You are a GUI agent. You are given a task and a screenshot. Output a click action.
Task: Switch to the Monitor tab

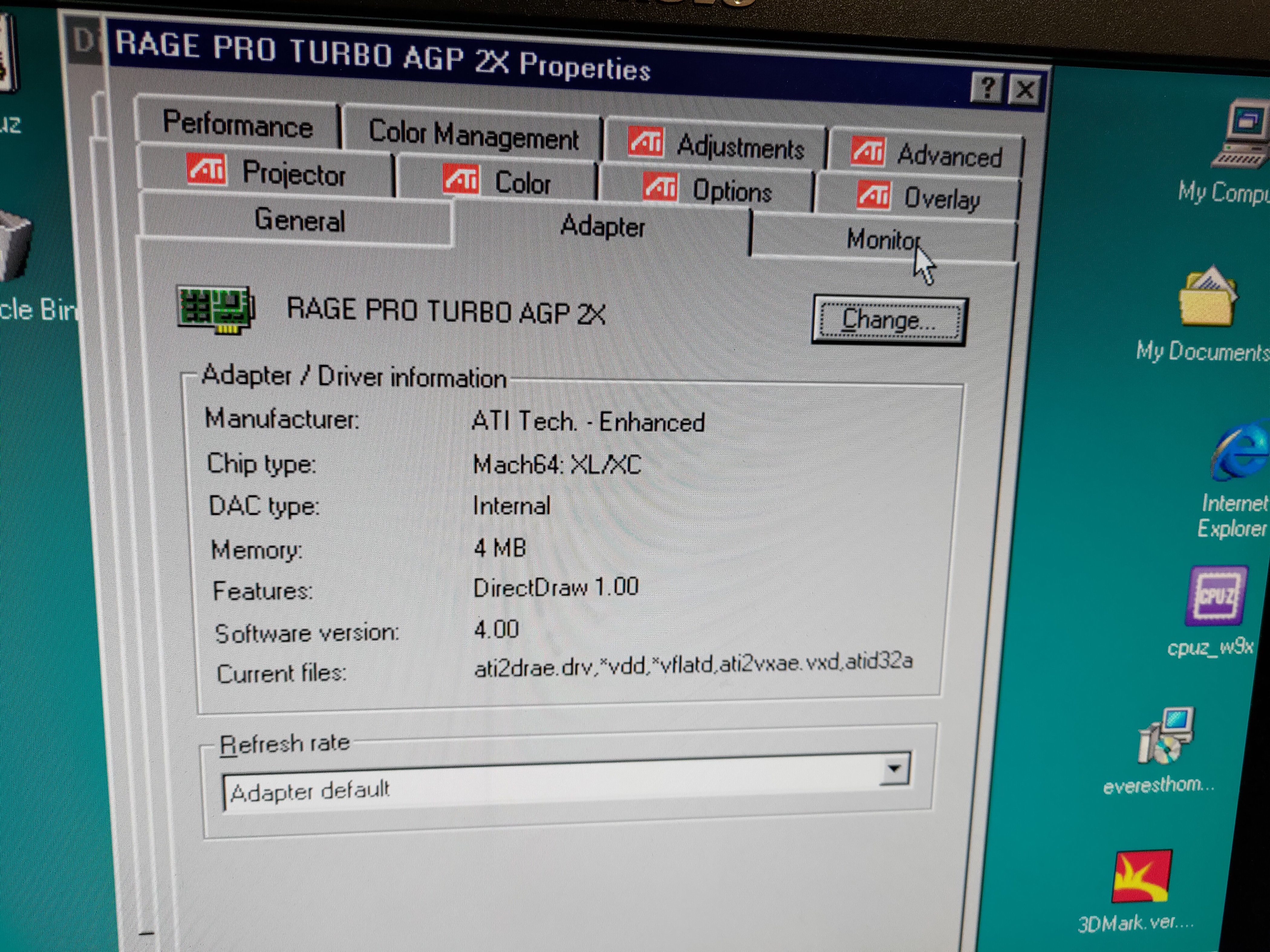tap(882, 240)
